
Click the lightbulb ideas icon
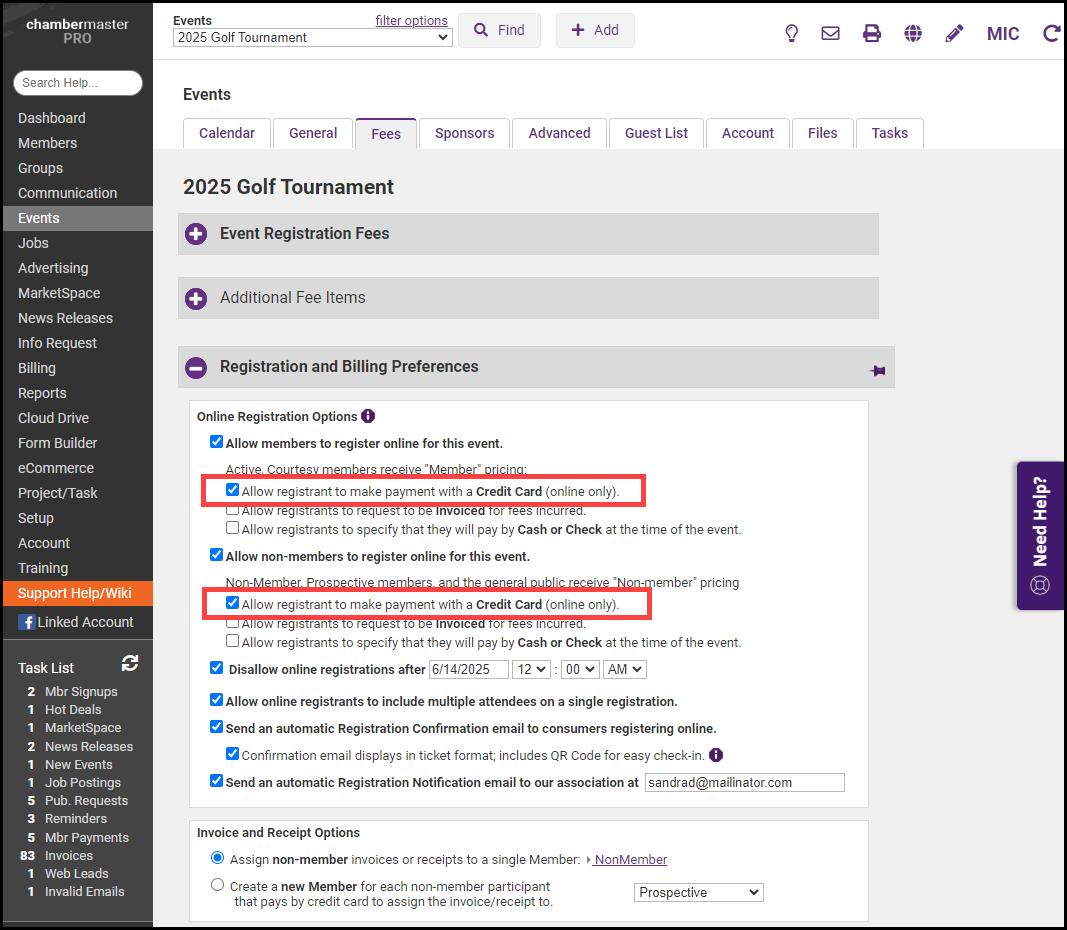pos(791,33)
